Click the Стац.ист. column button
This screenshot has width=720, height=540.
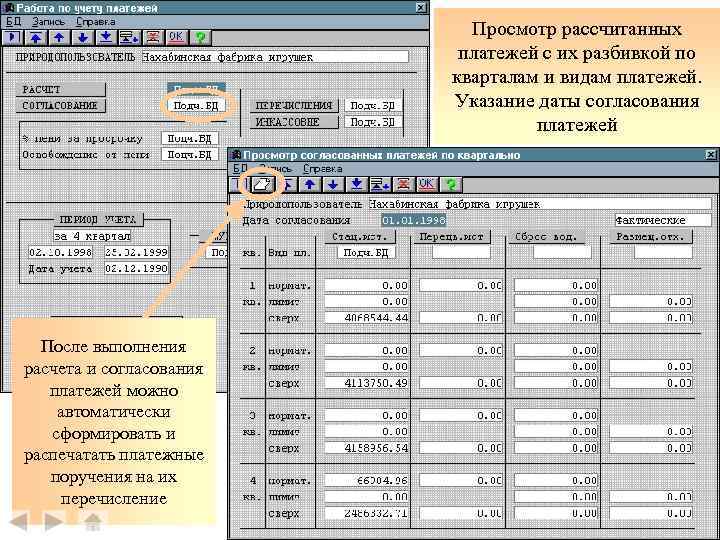pos(360,237)
